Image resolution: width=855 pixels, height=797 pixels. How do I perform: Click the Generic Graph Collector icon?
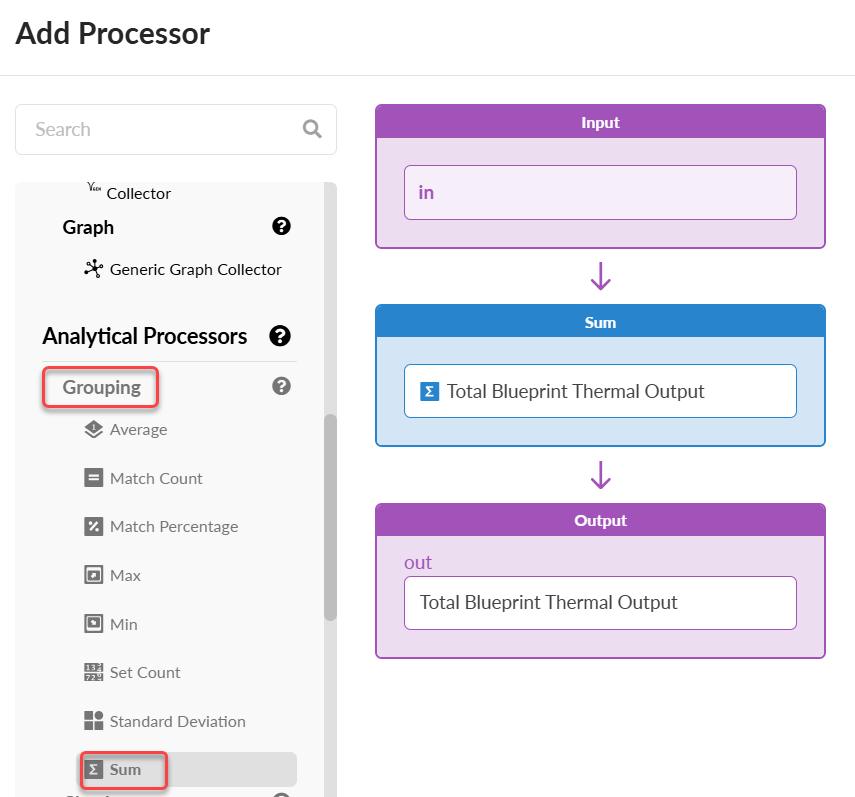tap(93, 269)
